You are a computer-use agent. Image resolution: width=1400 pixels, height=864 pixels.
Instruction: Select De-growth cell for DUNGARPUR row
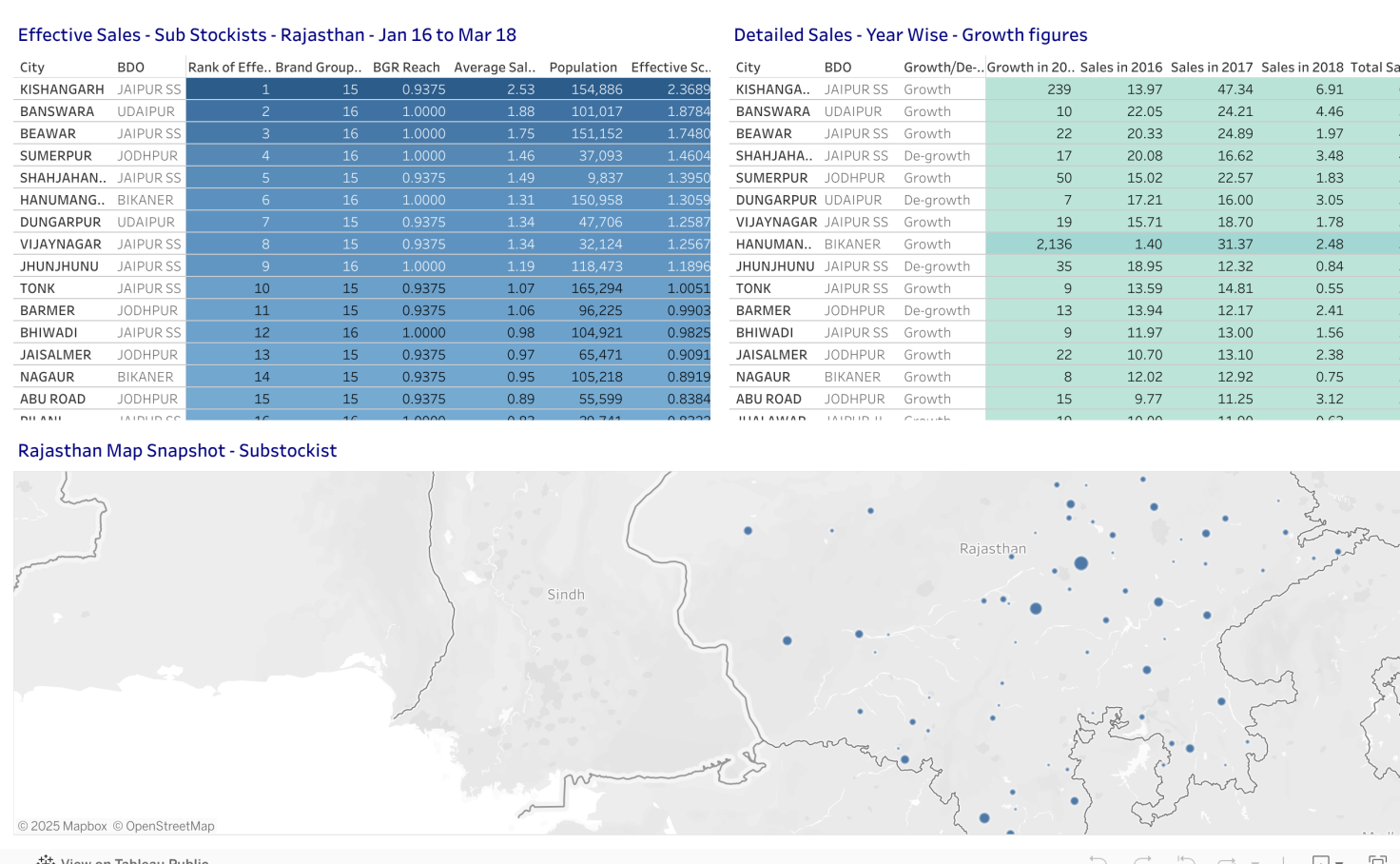(x=936, y=200)
